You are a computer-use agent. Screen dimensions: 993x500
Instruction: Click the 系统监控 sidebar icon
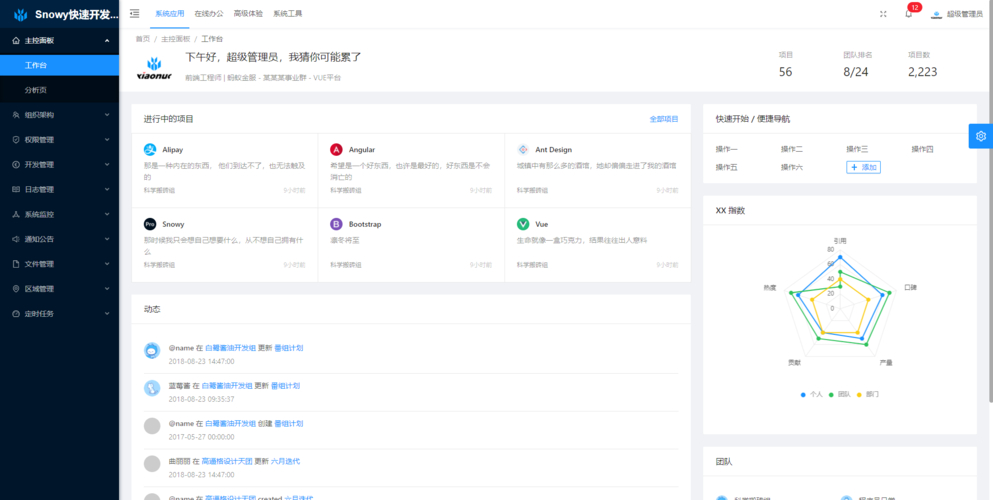pyautogui.click(x=16, y=215)
